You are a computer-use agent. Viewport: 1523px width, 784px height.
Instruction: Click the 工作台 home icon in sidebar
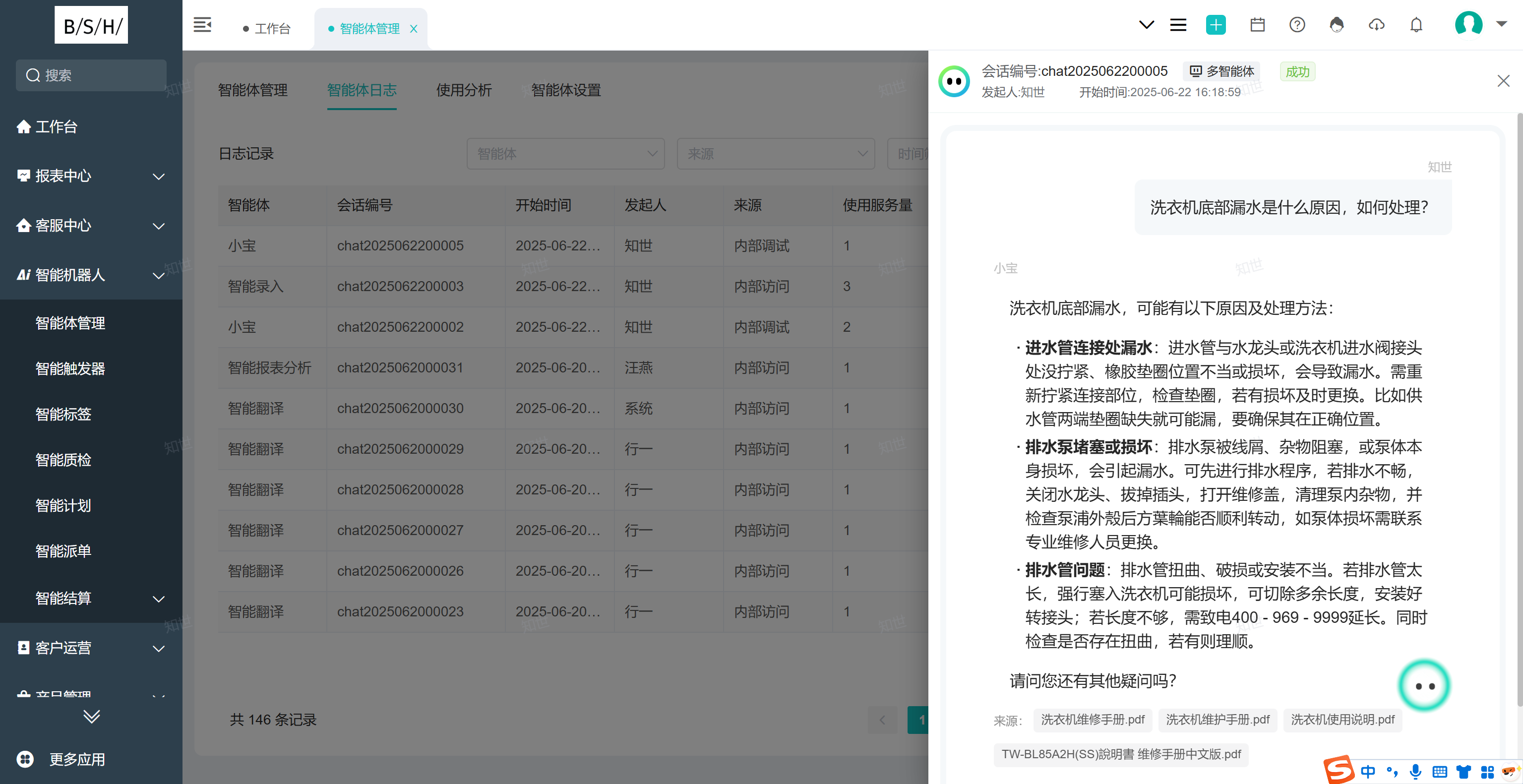[x=24, y=126]
